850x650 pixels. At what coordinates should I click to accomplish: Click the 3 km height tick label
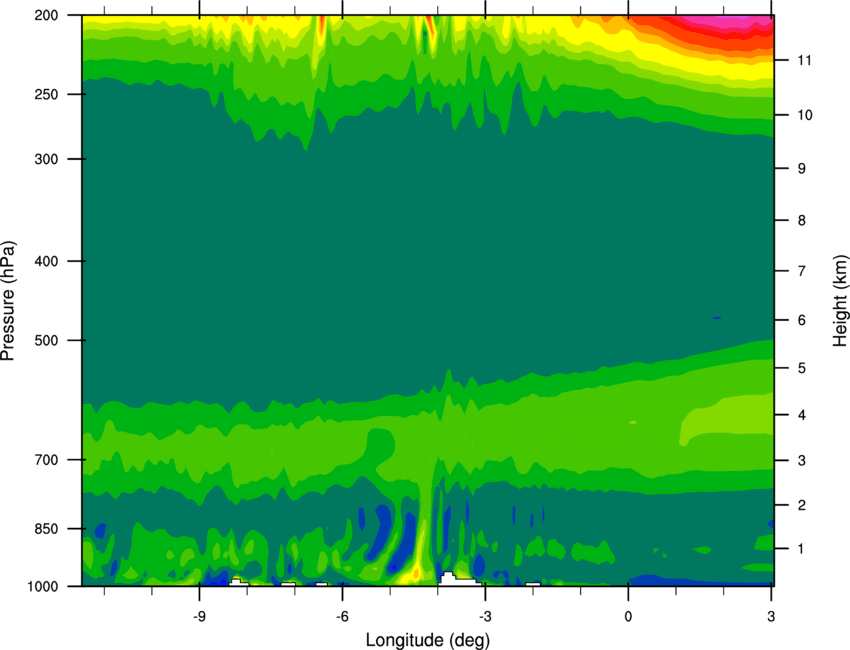tap(802, 461)
